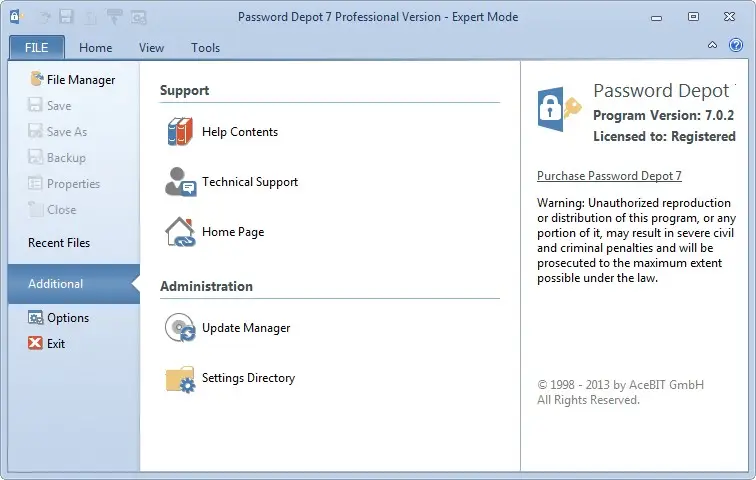Open the File Manager entry
Viewport: 756px width, 480px height.
pyautogui.click(x=73, y=80)
